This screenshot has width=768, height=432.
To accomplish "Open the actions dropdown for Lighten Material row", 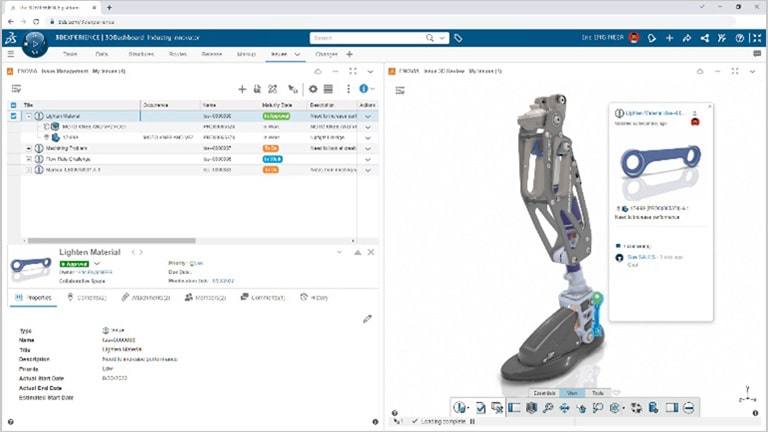I will (x=367, y=116).
